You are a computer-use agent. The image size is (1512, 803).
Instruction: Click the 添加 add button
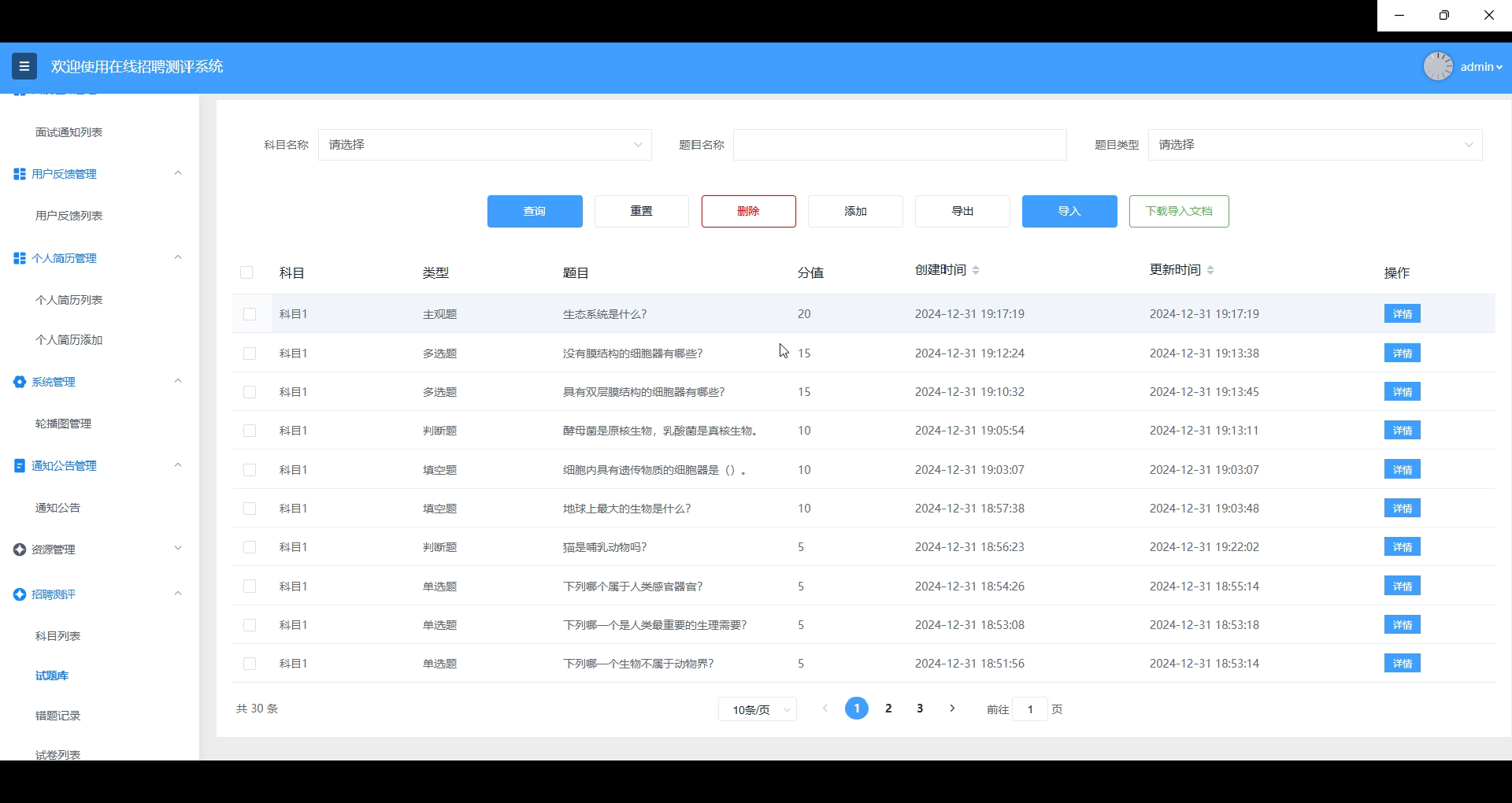(x=855, y=211)
